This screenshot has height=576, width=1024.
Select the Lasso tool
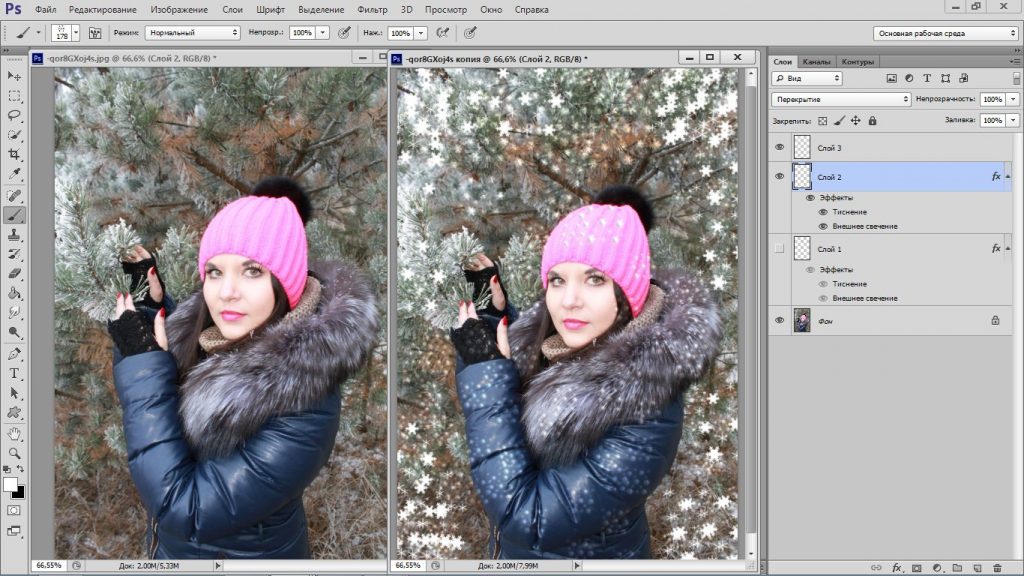[x=14, y=116]
